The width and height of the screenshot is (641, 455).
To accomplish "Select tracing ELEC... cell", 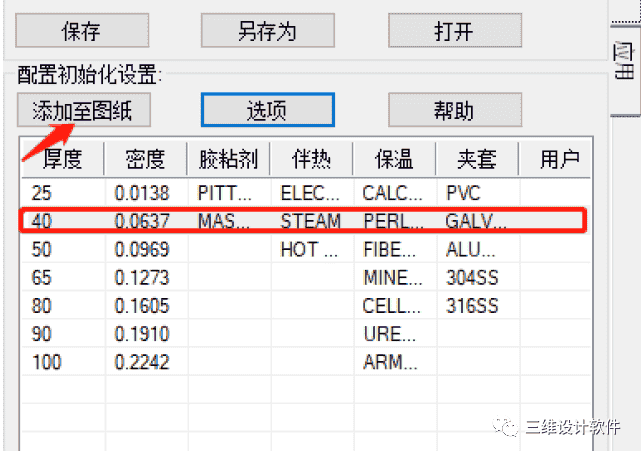I will click(310, 193).
